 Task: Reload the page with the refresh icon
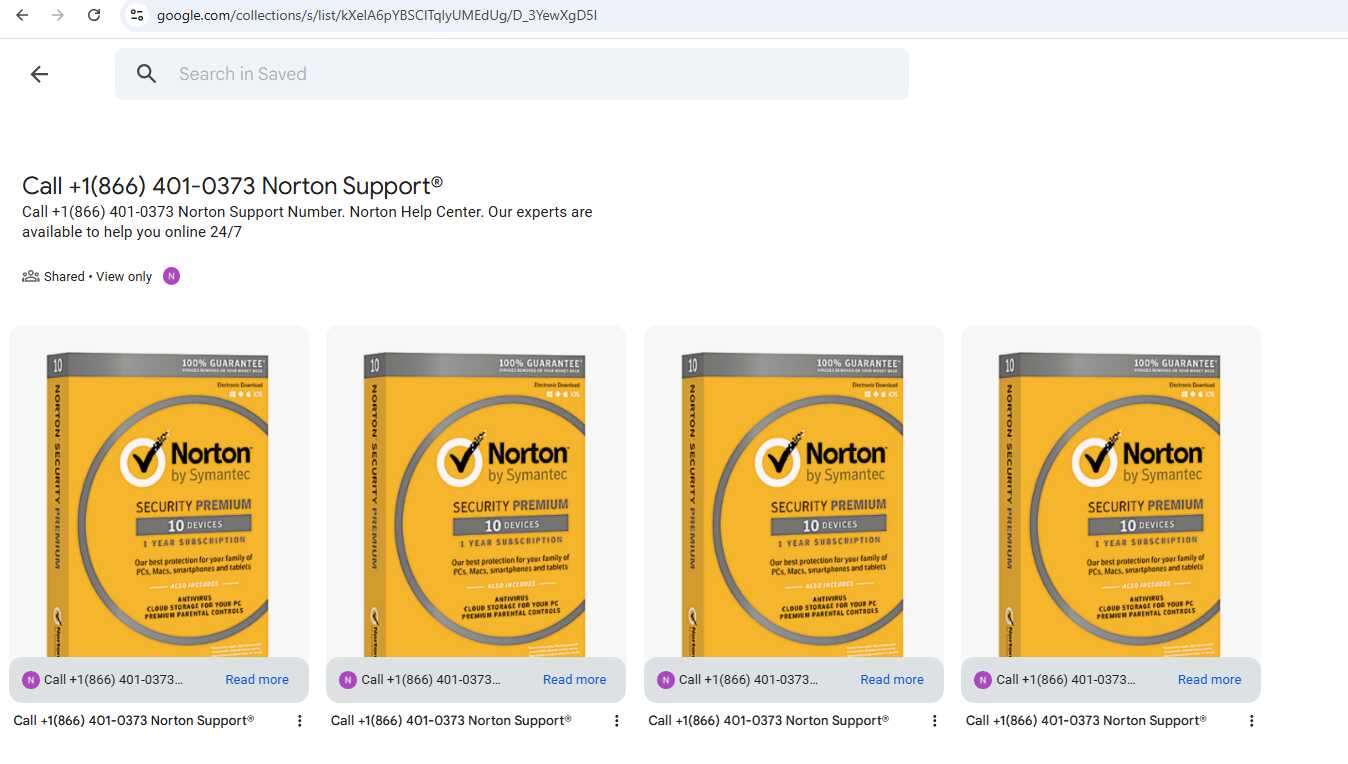[94, 15]
